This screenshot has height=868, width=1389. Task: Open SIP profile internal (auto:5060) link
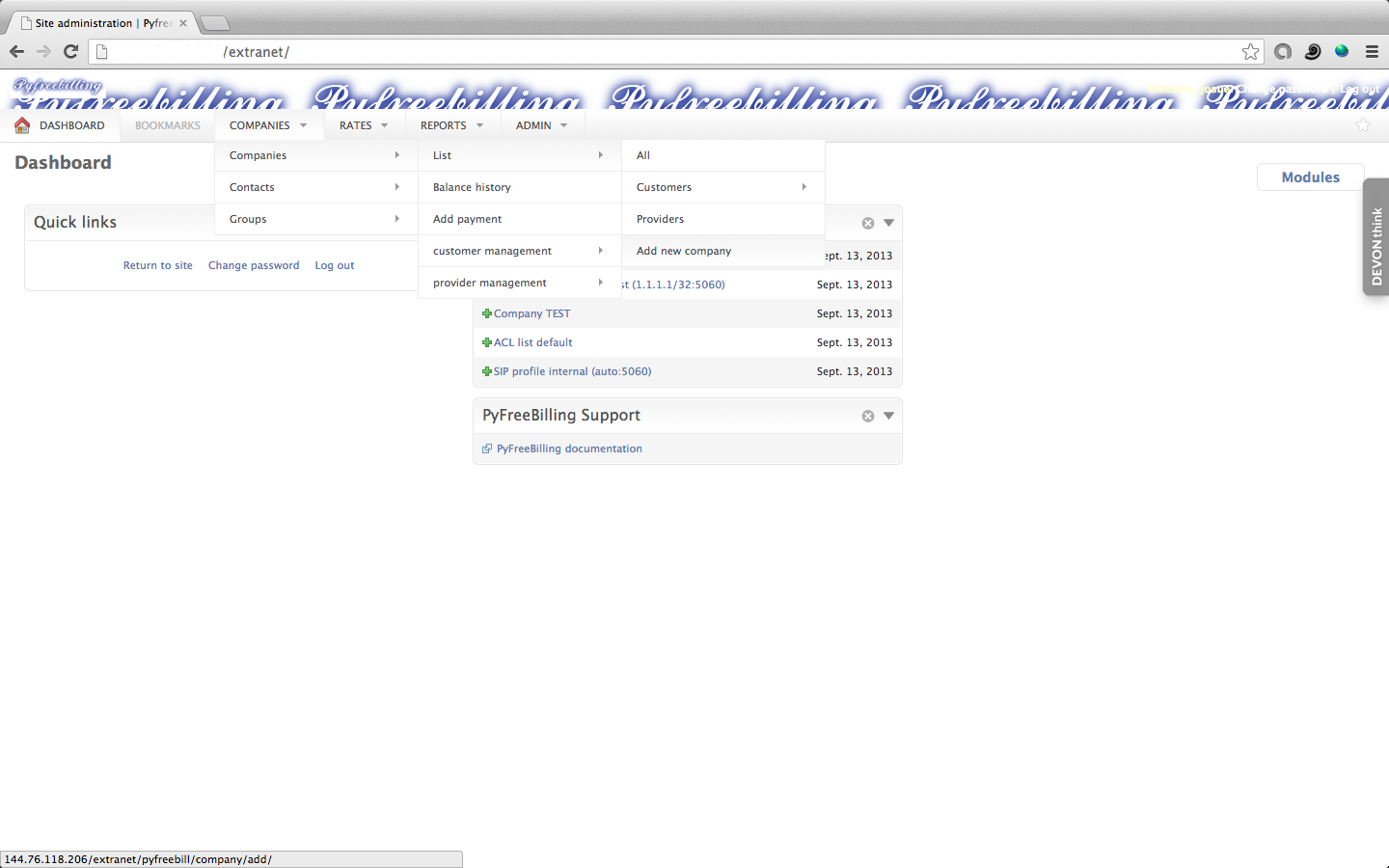[x=573, y=371]
